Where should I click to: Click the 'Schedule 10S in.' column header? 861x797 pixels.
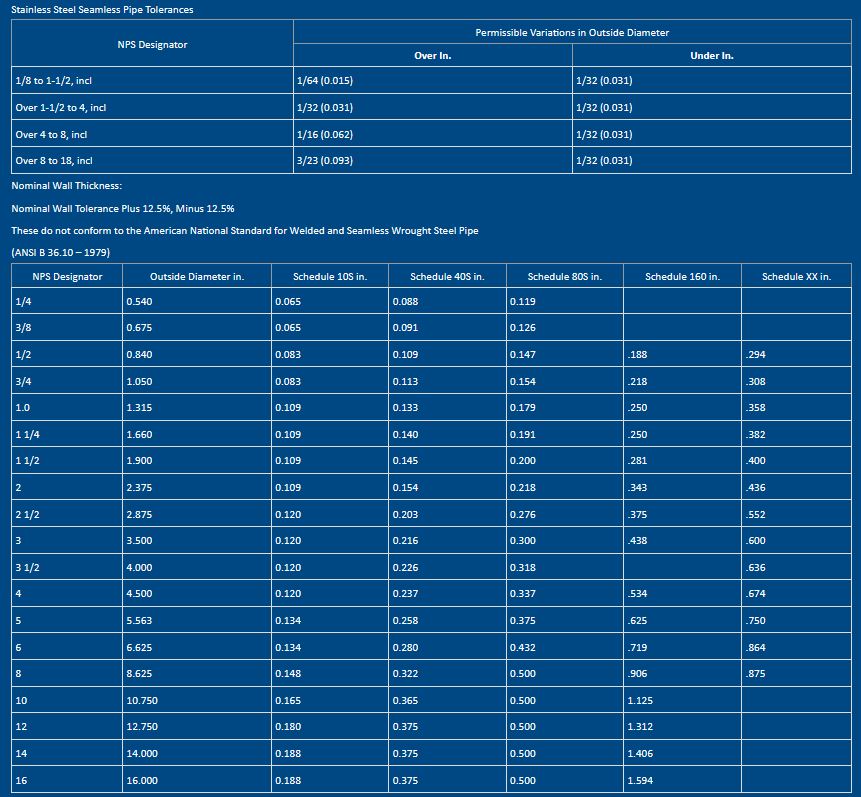click(329, 276)
